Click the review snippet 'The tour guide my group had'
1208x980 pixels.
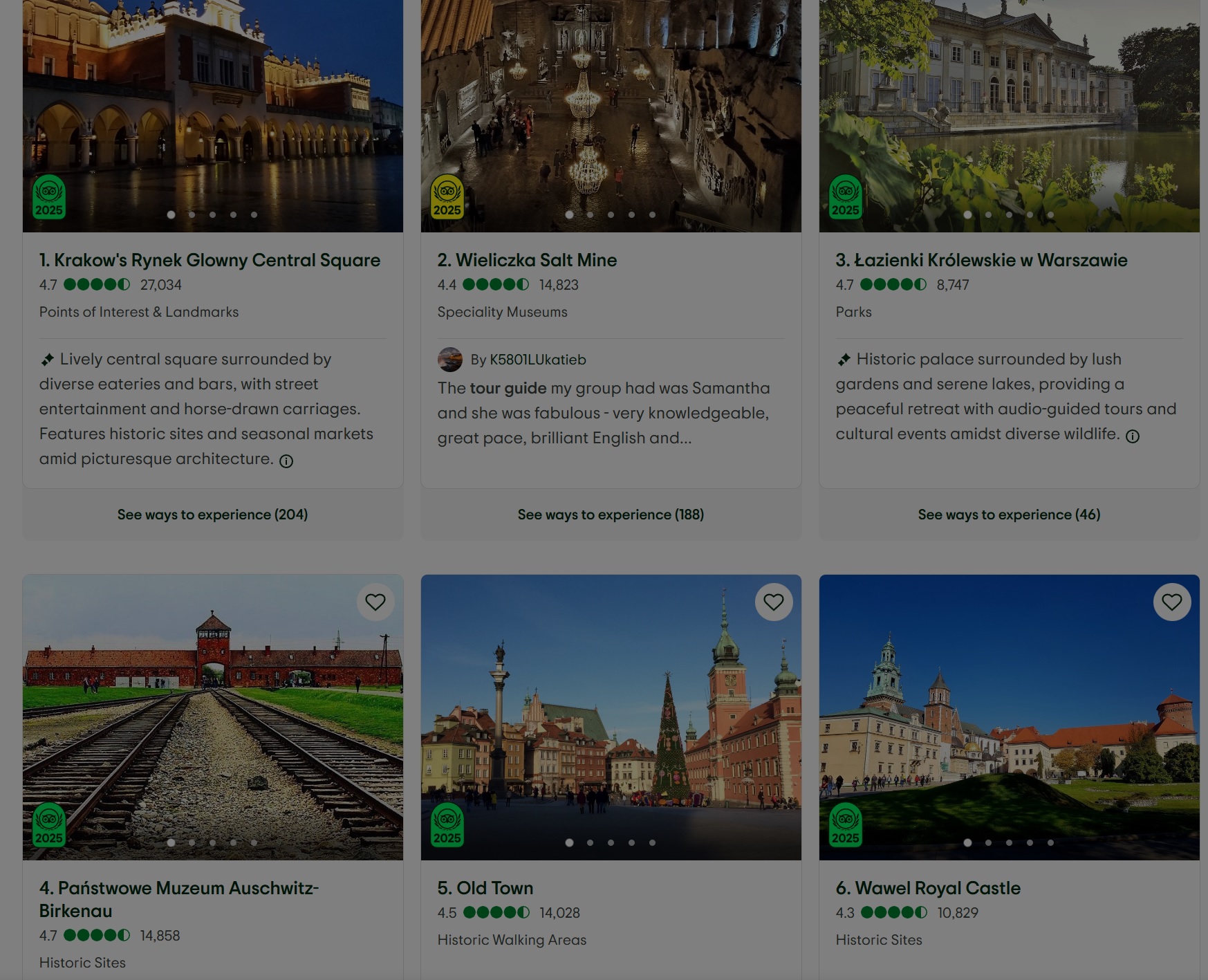[x=604, y=413]
